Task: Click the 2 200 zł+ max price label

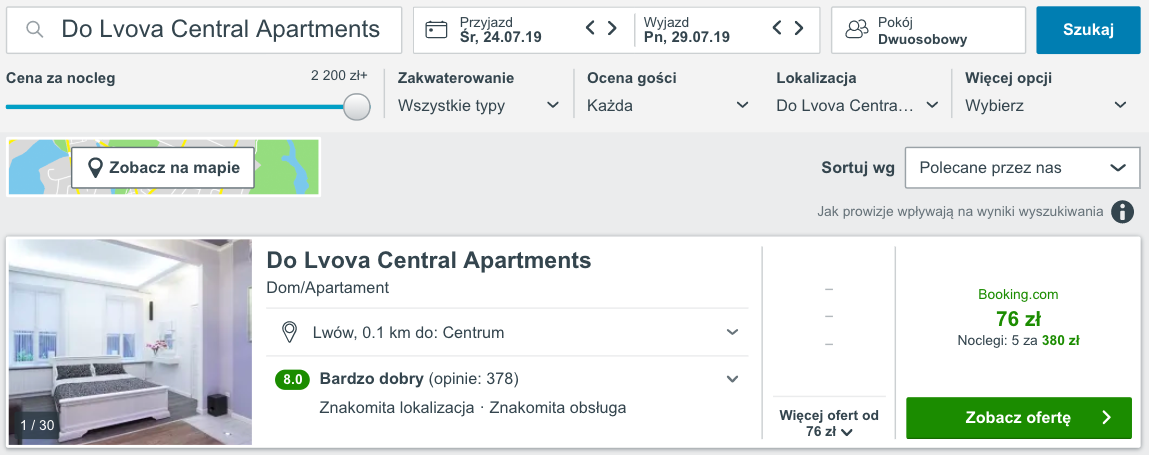Action: [x=339, y=75]
